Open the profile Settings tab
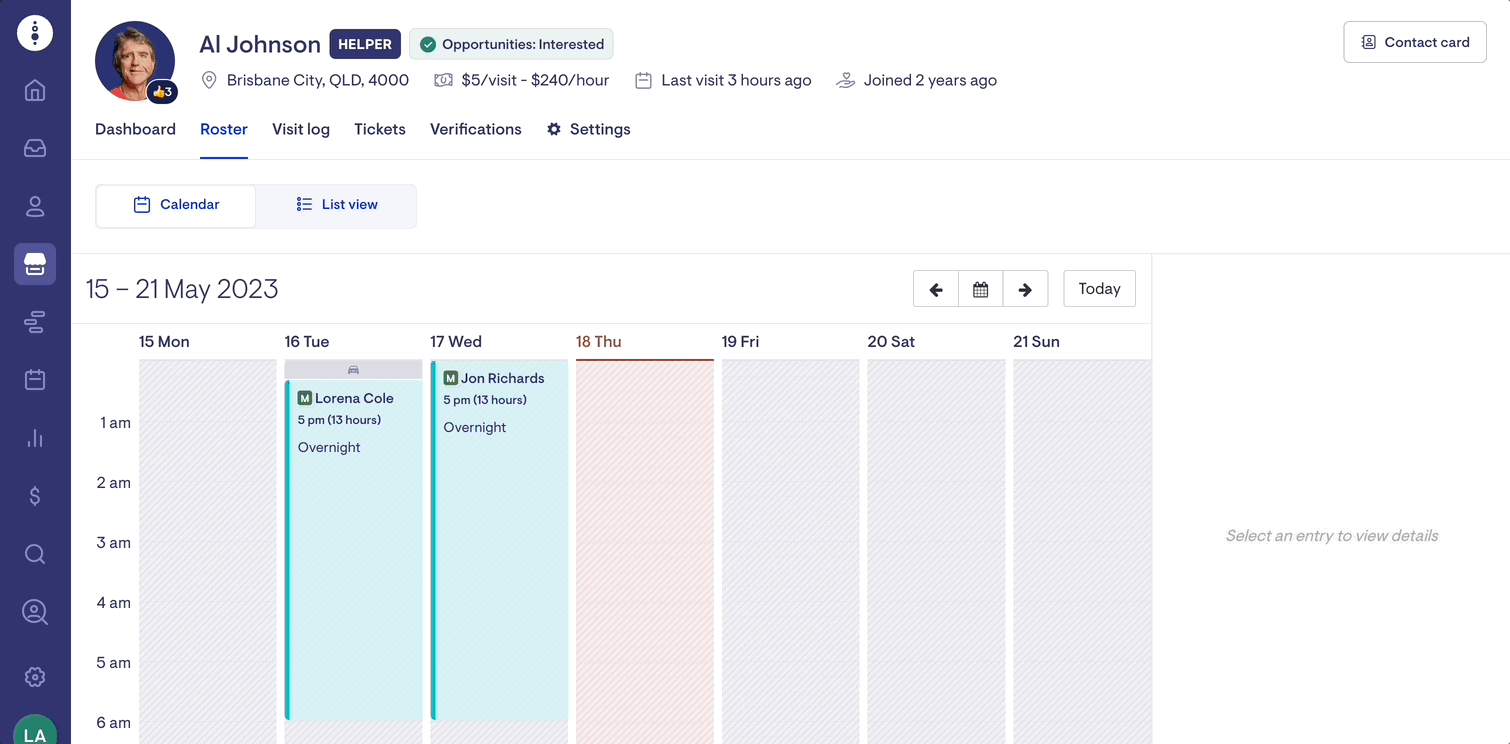The width and height of the screenshot is (1510, 744). [588, 129]
